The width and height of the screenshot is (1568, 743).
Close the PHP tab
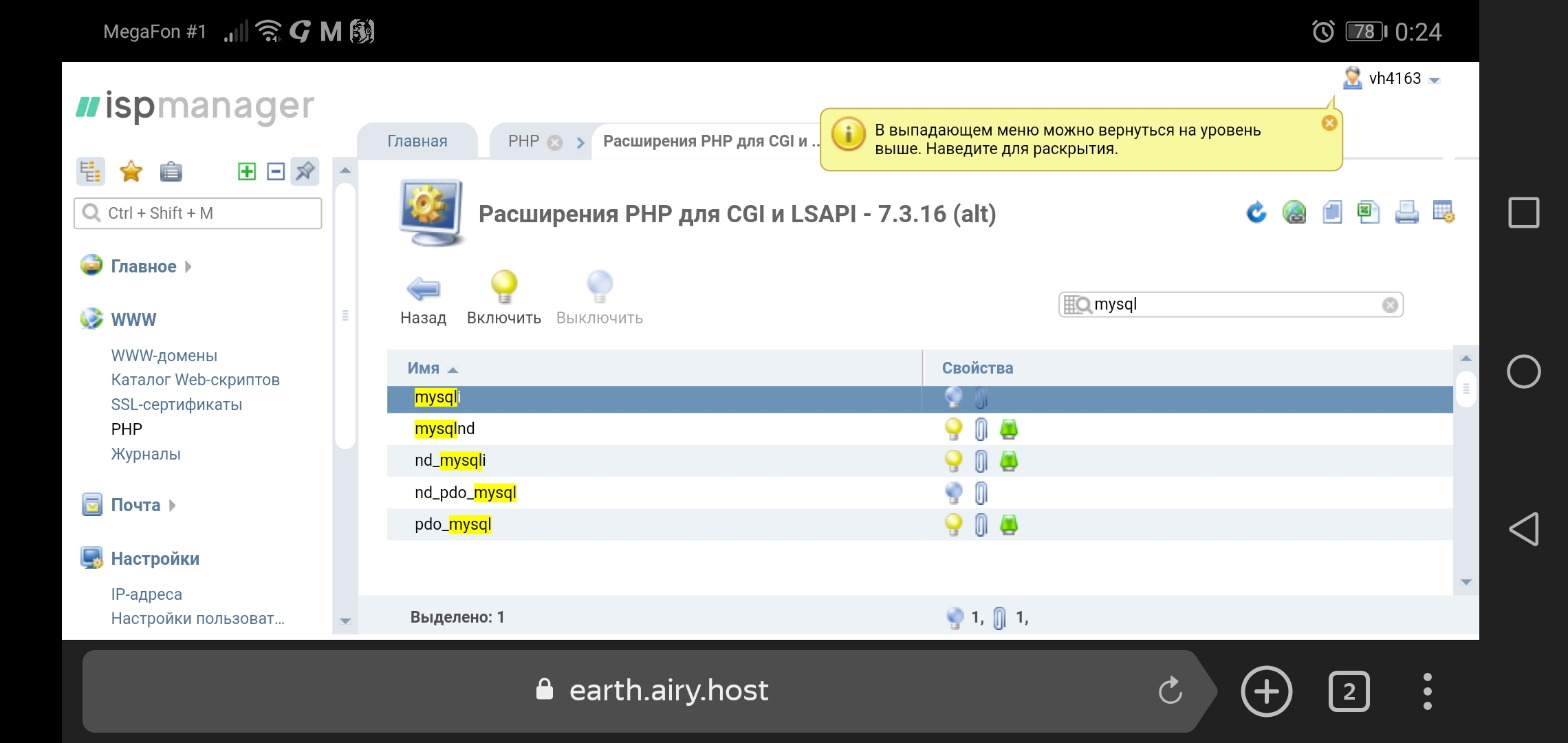[x=555, y=142]
